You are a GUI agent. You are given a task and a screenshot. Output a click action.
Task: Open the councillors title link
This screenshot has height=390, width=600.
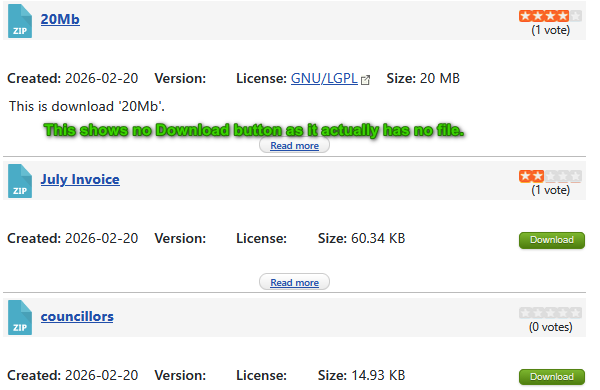pos(77,316)
